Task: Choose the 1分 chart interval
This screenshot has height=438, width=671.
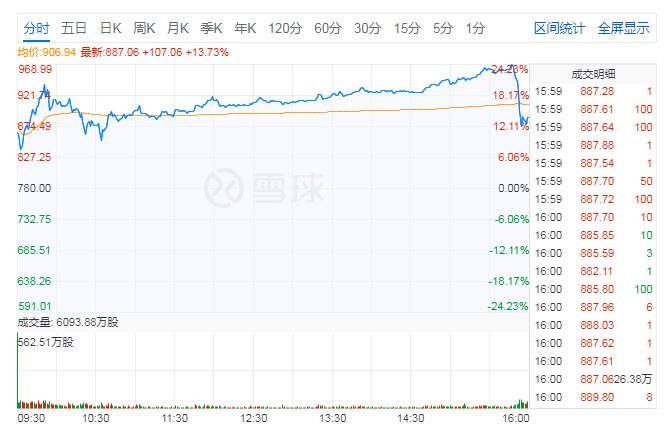Action: click(x=476, y=28)
